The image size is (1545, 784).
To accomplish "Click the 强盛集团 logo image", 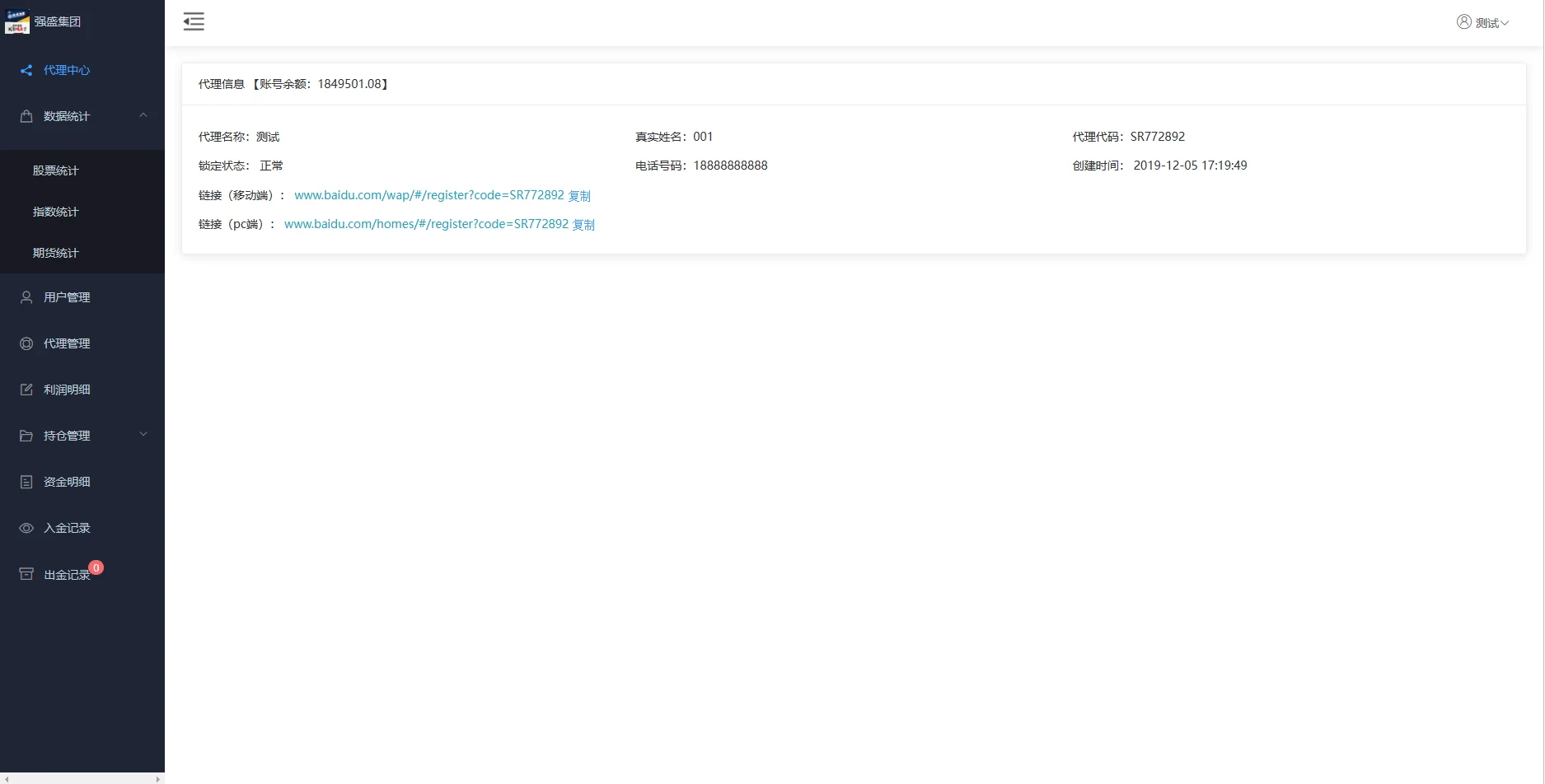I will (16, 22).
